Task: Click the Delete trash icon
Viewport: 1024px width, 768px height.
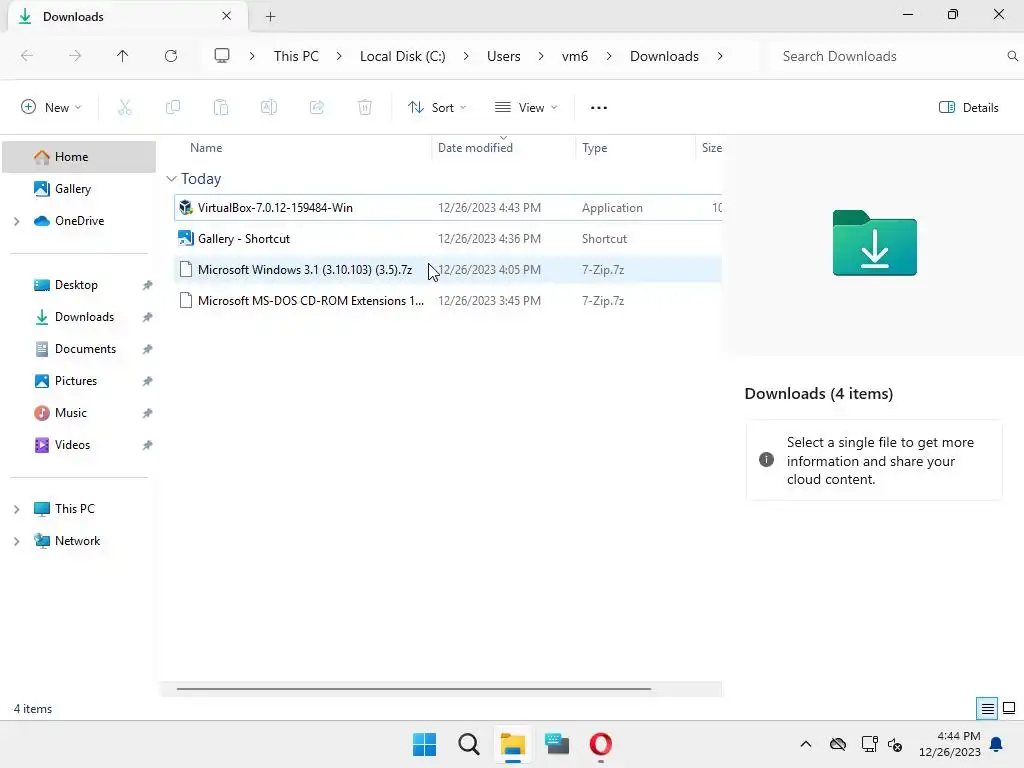Action: pos(365,107)
